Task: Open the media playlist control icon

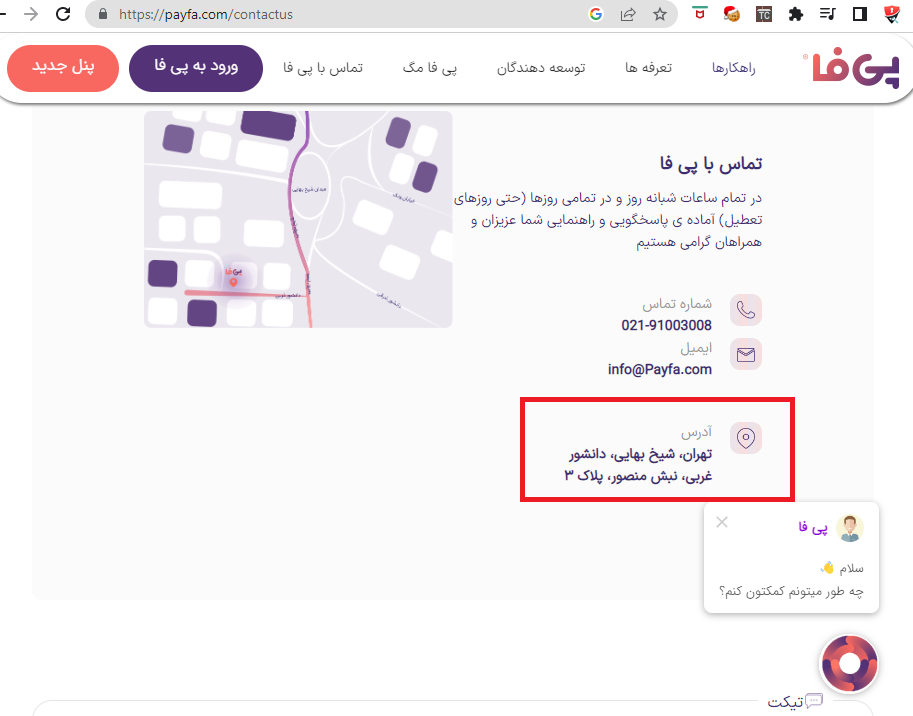Action: pos(827,13)
